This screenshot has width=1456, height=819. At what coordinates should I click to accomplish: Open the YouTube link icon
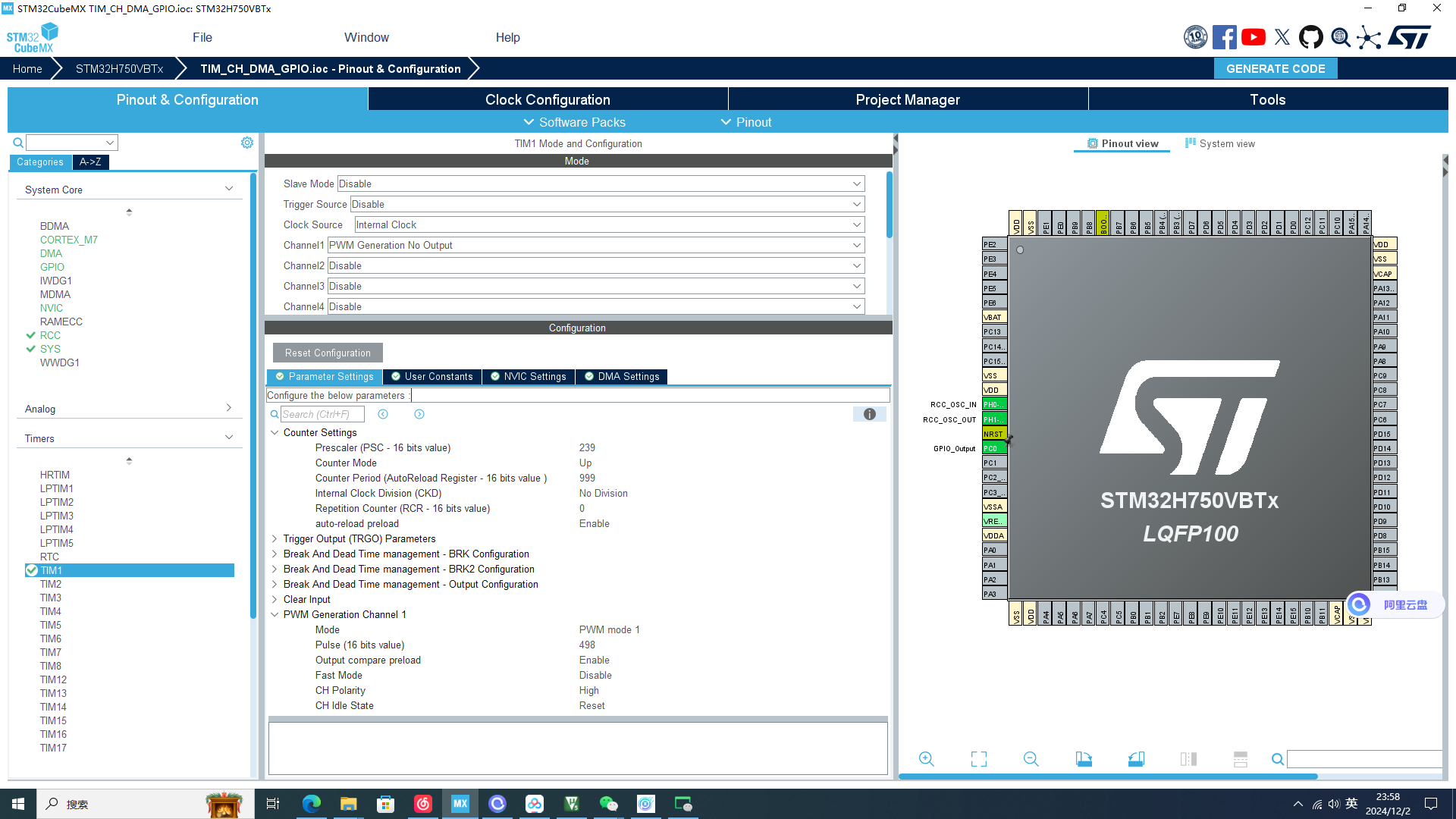(x=1253, y=37)
